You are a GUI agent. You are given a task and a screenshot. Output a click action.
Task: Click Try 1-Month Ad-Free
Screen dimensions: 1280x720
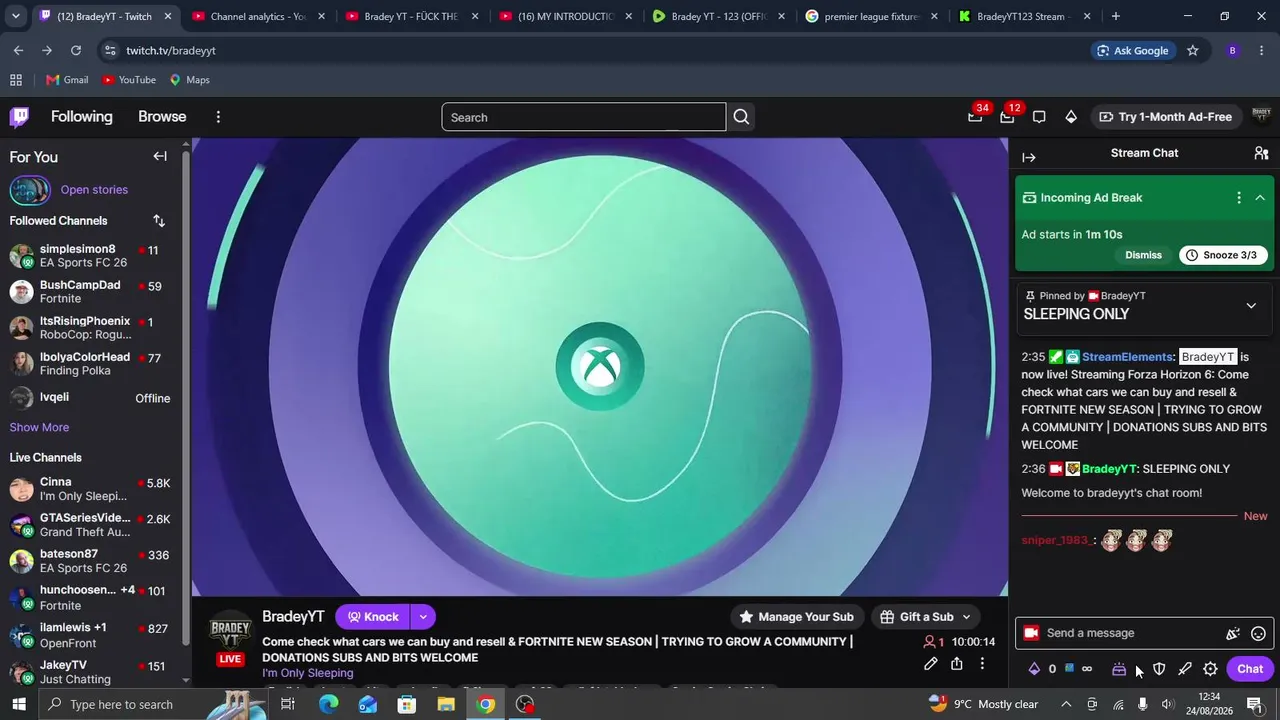coord(1165,117)
